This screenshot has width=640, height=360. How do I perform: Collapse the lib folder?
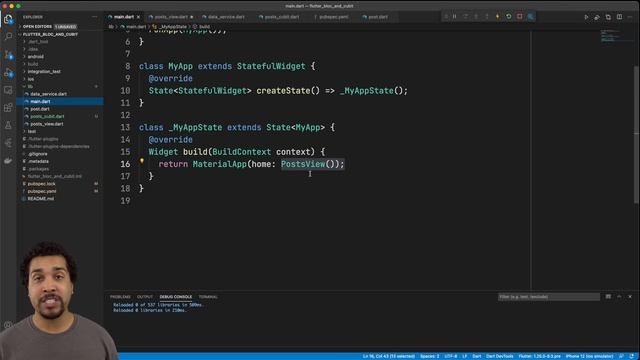30,87
